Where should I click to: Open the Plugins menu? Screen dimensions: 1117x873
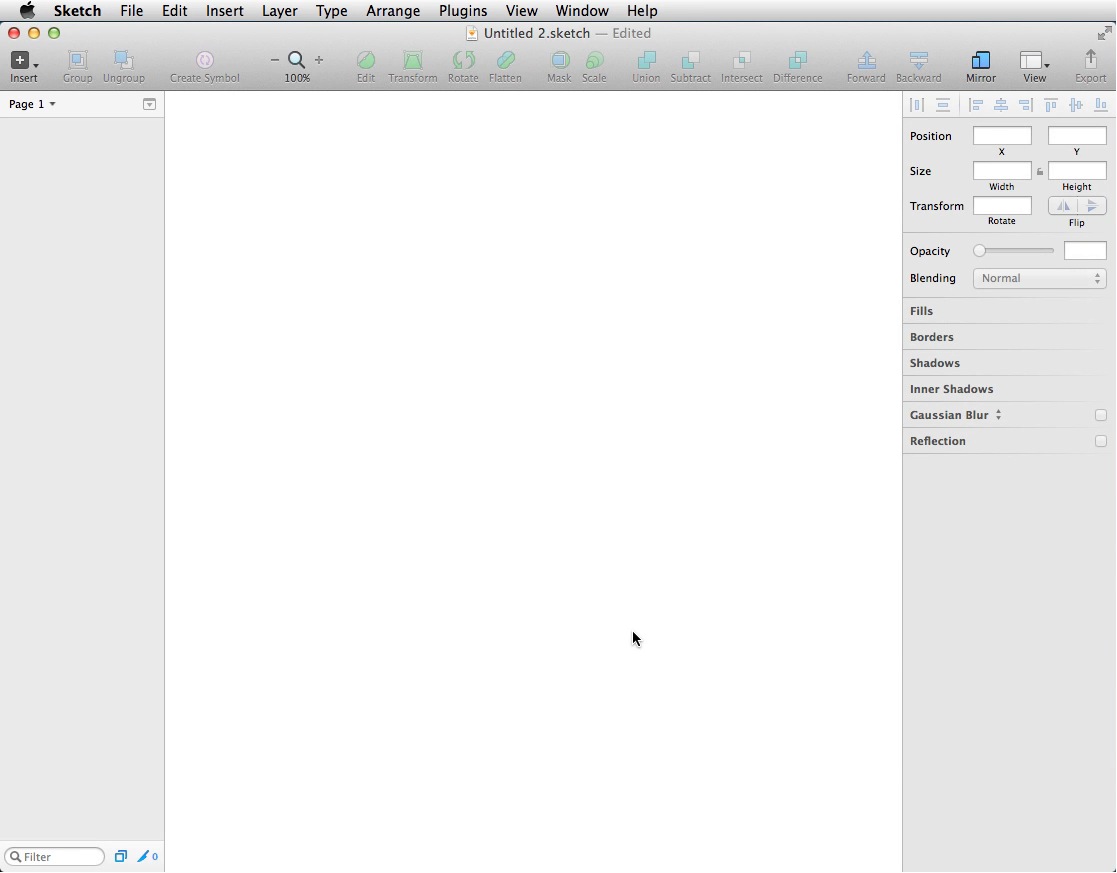point(462,11)
